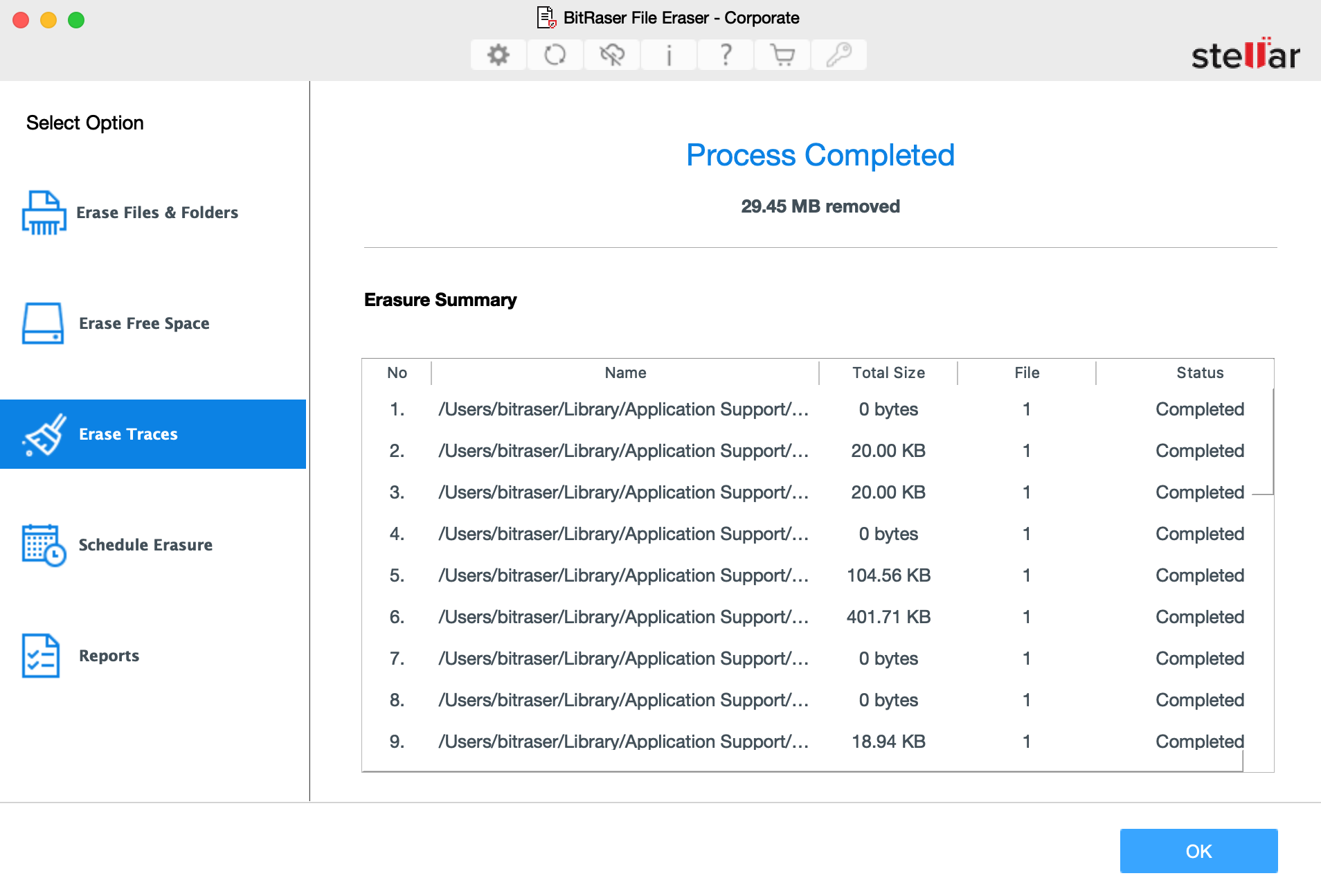Viewport: 1321px width, 896px height.
Task: Open help question mark icon
Action: [x=726, y=55]
